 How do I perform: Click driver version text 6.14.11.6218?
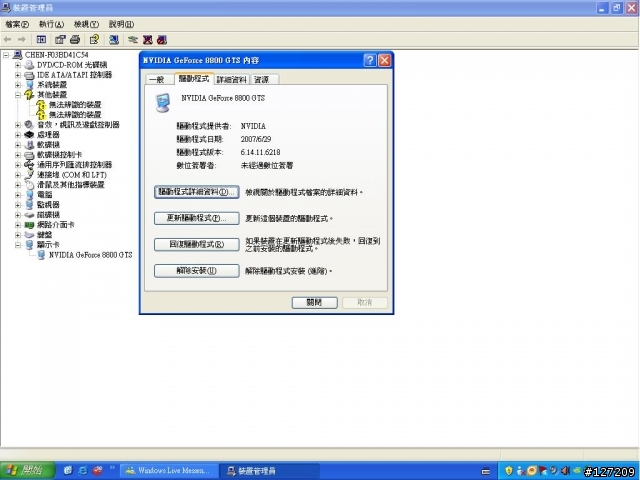(260, 152)
